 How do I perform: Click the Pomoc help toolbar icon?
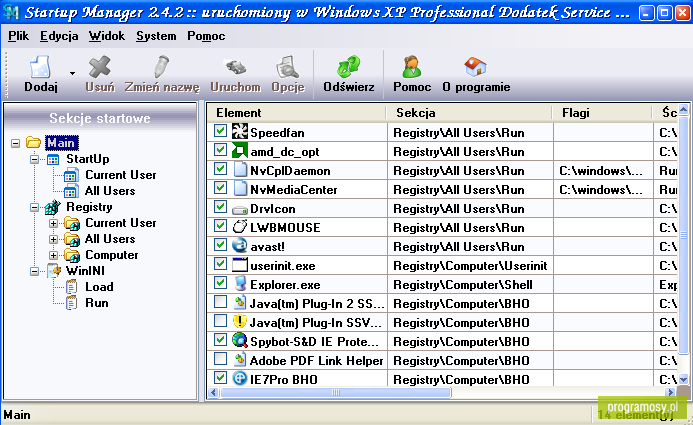pyautogui.click(x=412, y=67)
